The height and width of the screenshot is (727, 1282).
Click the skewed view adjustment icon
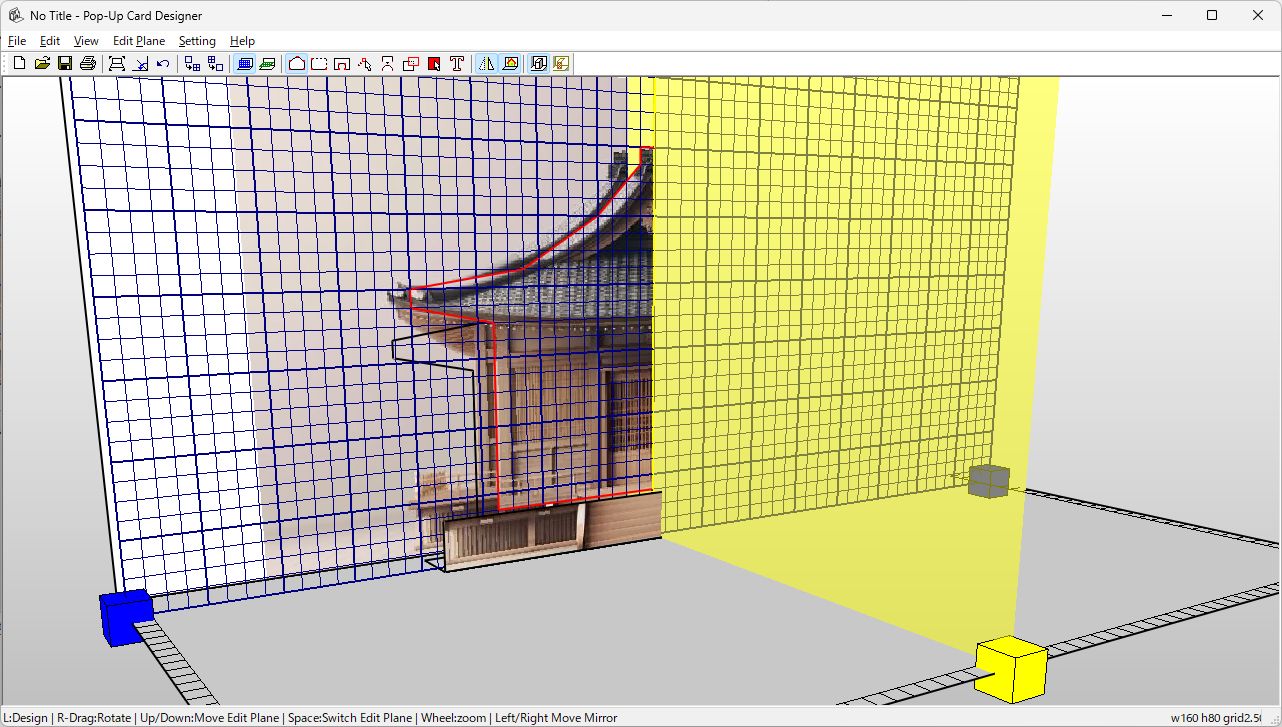(140, 62)
